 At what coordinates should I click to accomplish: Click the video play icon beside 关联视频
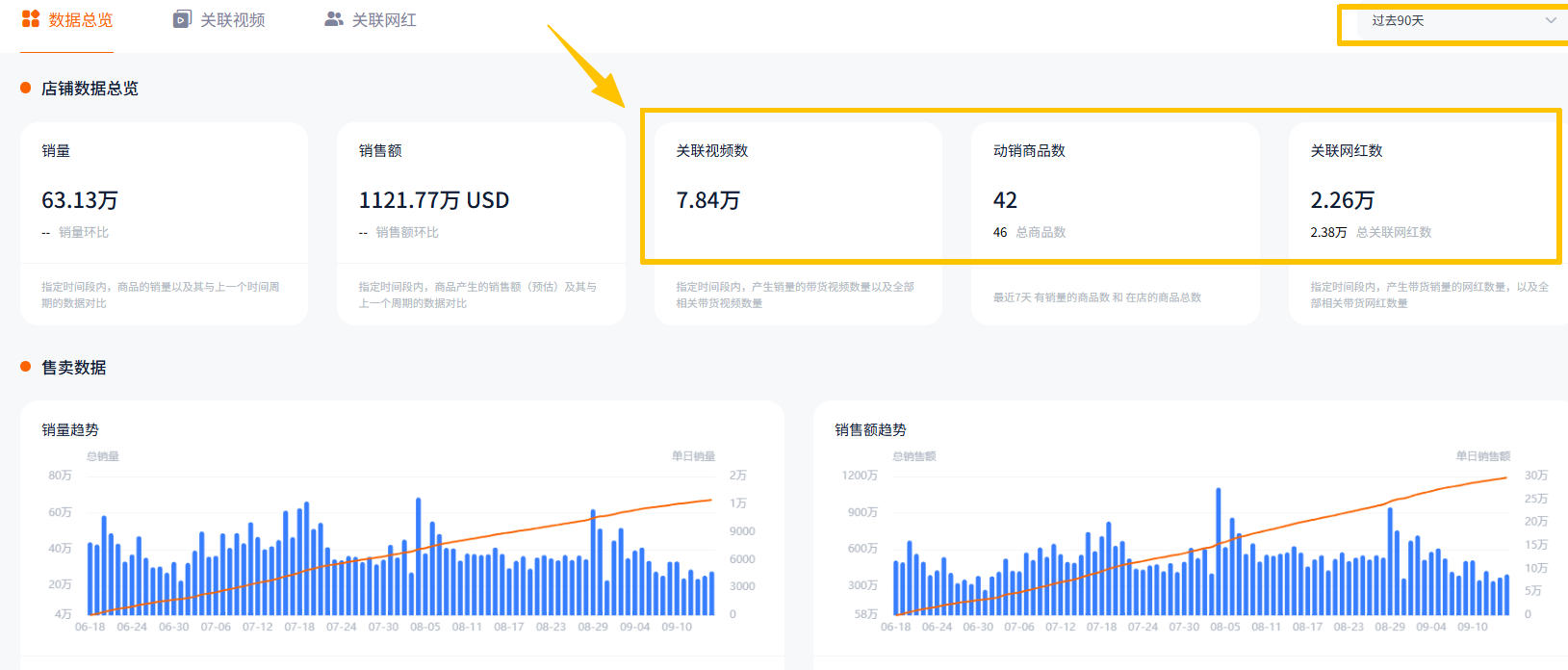tap(182, 19)
